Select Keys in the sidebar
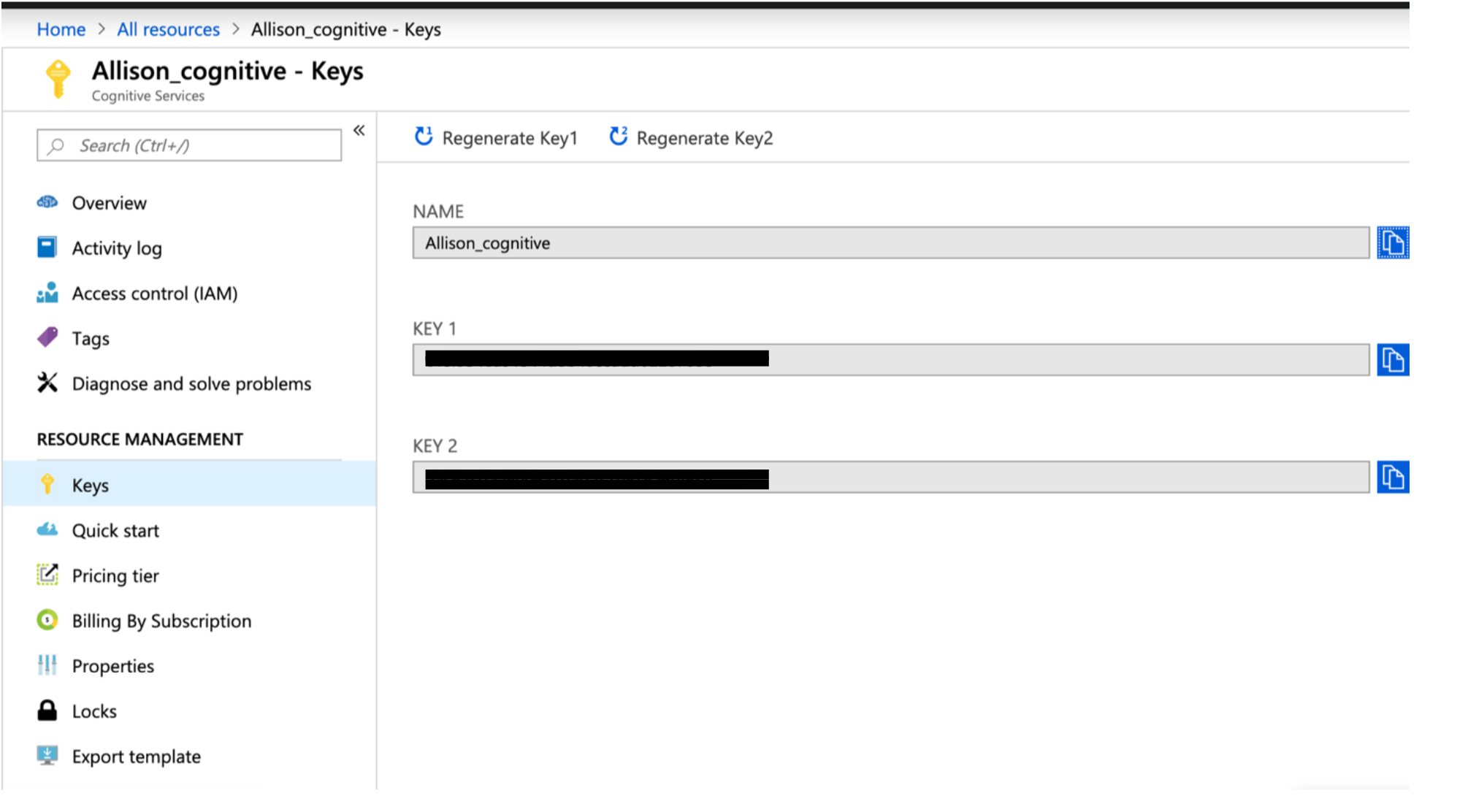 tap(189, 485)
